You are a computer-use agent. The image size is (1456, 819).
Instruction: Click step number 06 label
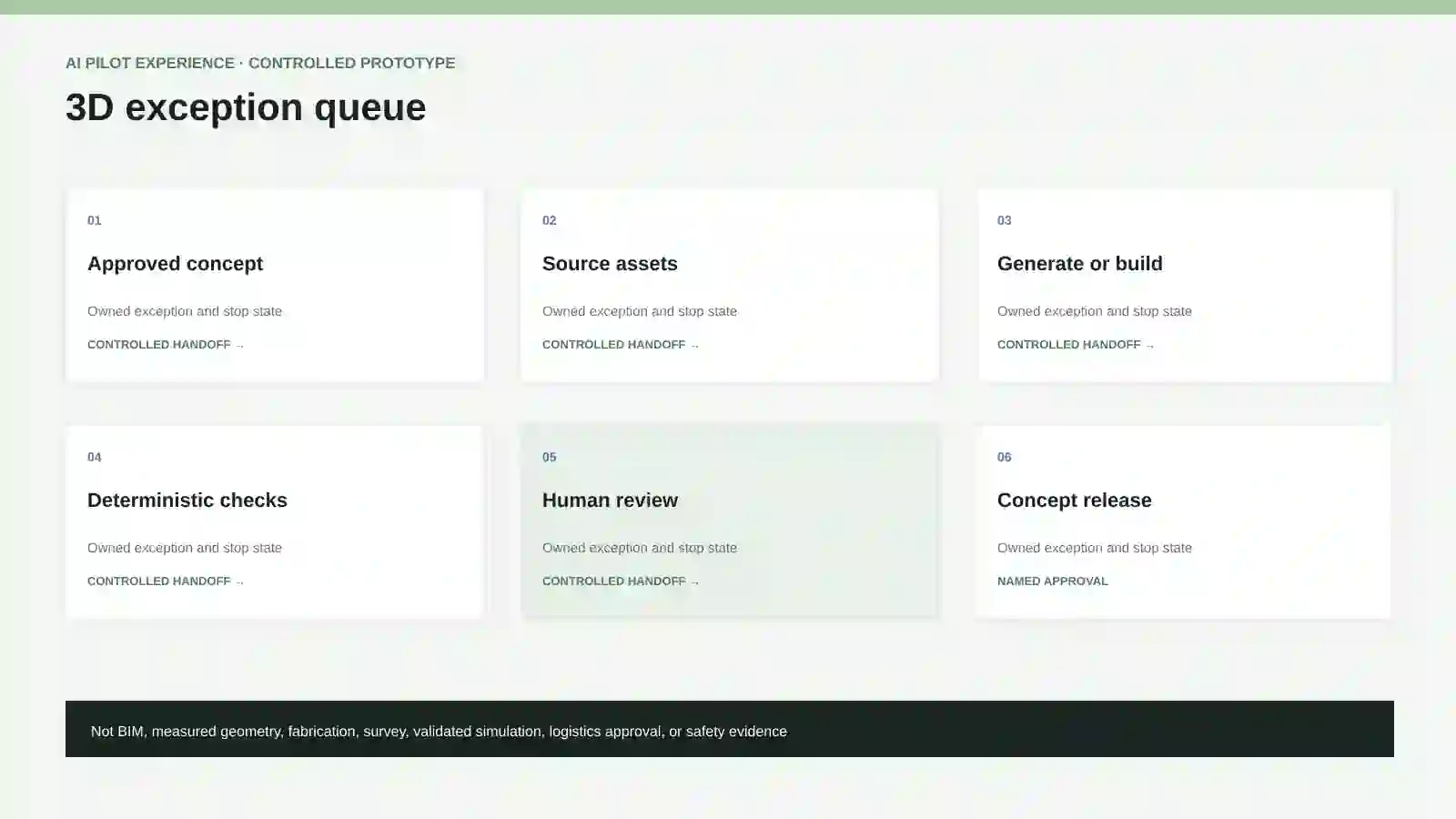[x=1005, y=457]
